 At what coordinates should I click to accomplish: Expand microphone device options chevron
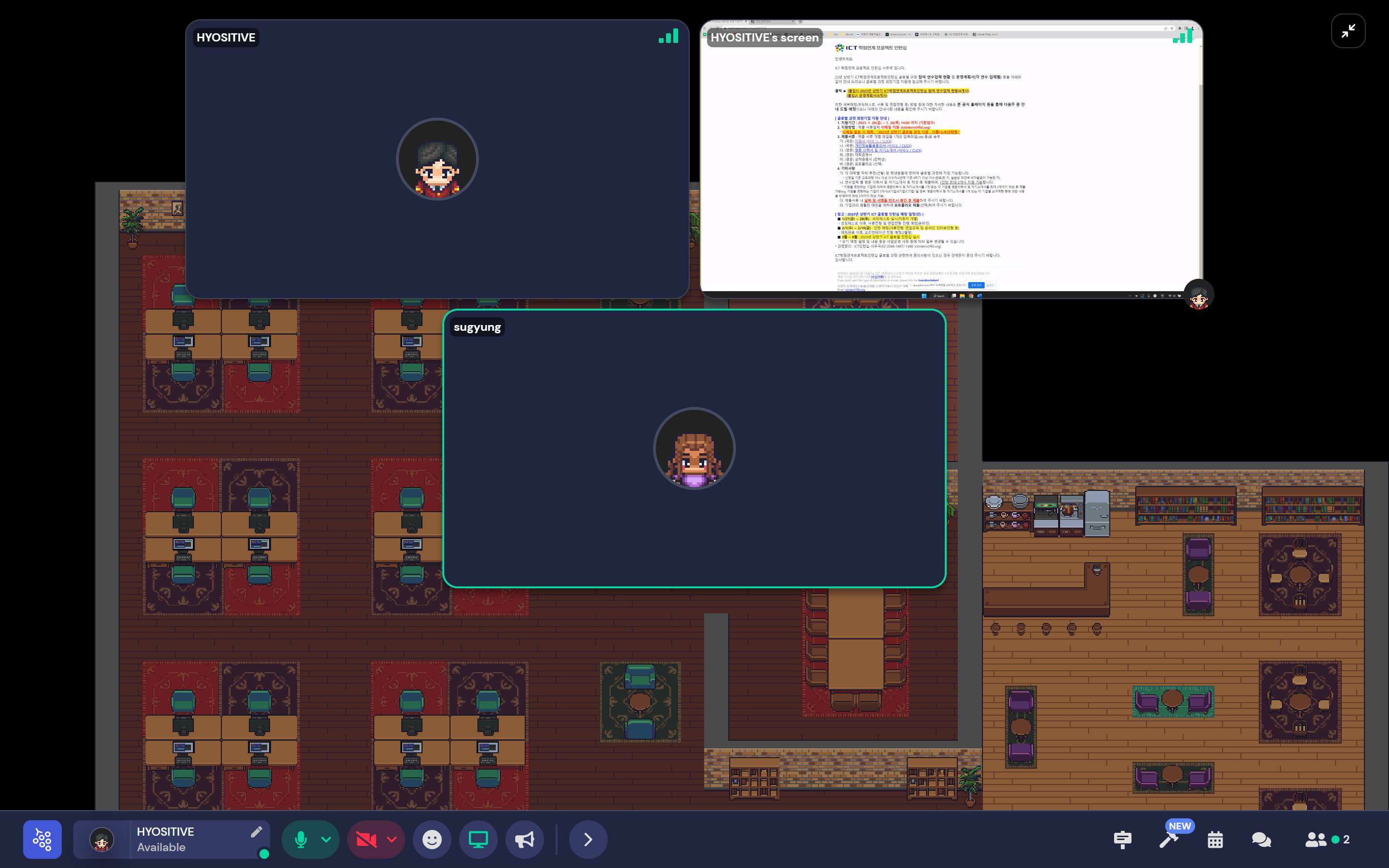pyautogui.click(x=326, y=839)
